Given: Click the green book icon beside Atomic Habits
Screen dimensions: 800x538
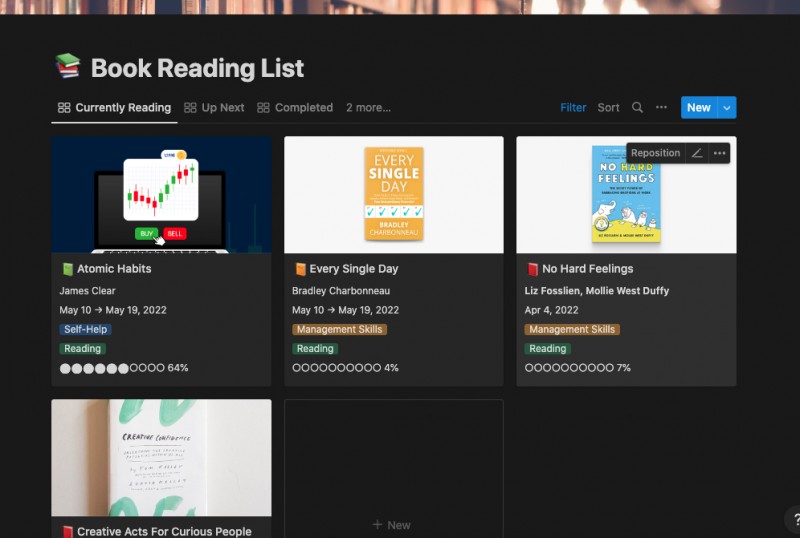Looking at the screenshot, I should [x=67, y=269].
